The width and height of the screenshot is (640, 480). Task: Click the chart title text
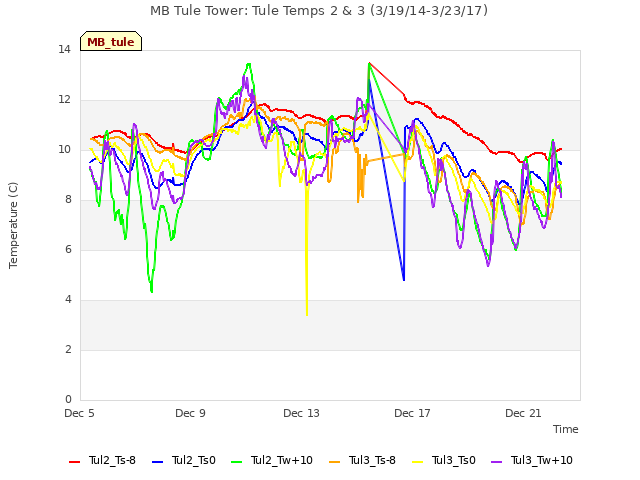[x=319, y=11]
